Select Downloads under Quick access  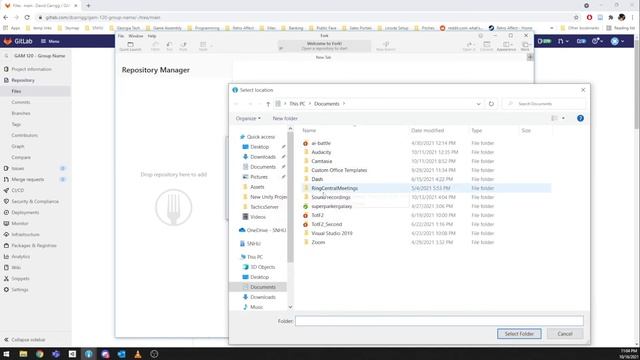pyautogui.click(x=263, y=157)
